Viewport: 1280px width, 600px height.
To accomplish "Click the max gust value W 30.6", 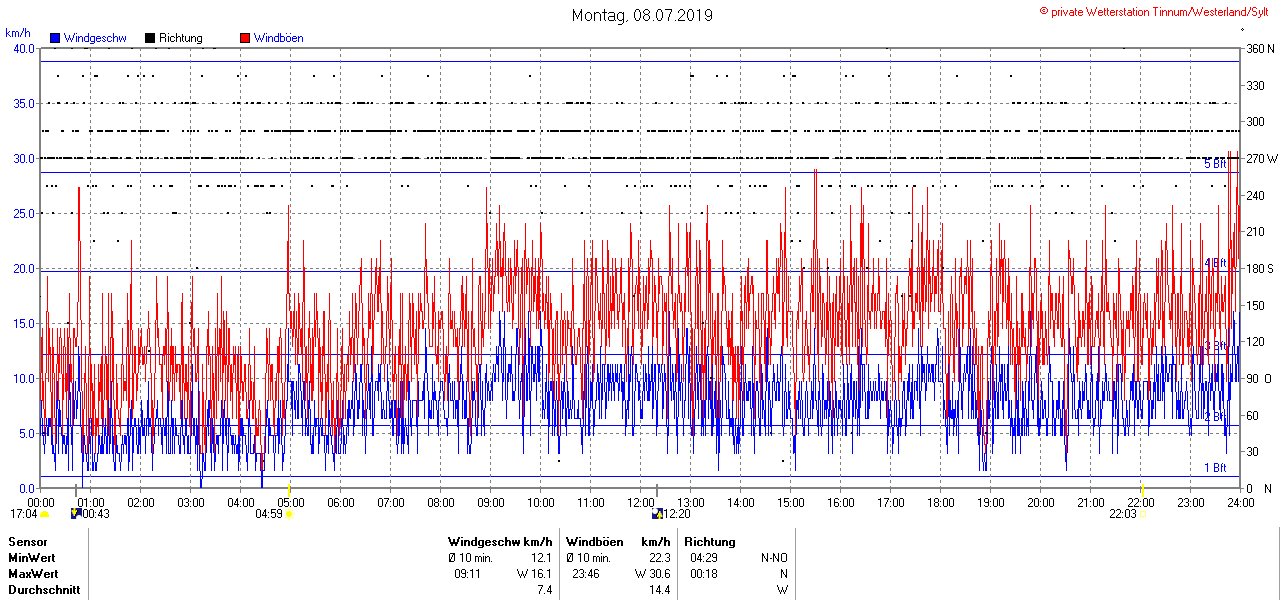I will (x=652, y=574).
